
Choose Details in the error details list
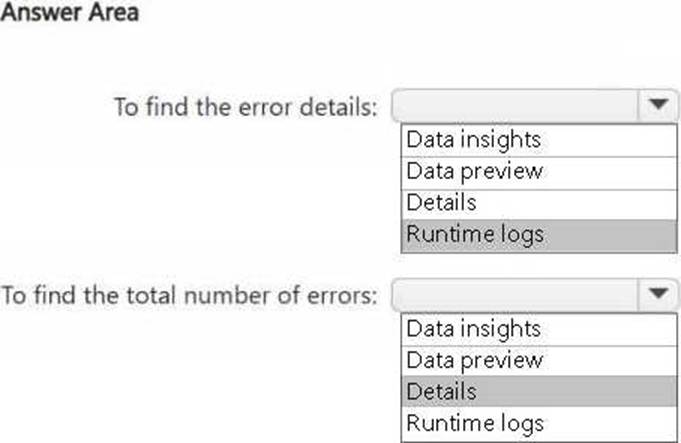pyautogui.click(x=539, y=204)
